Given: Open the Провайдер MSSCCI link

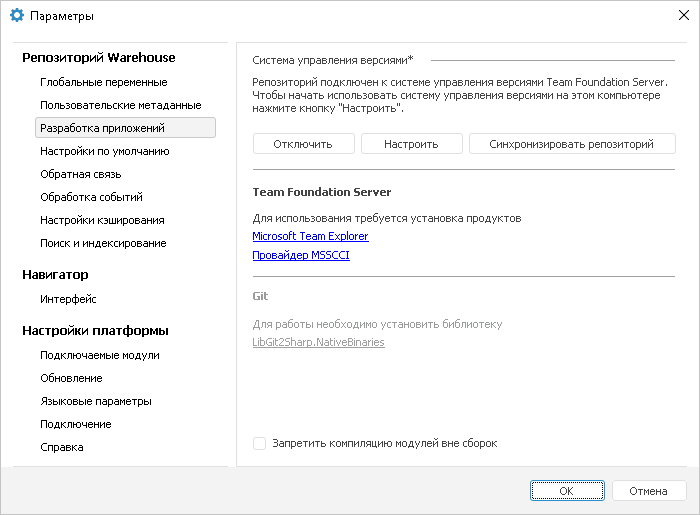Looking at the screenshot, I should click(301, 255).
